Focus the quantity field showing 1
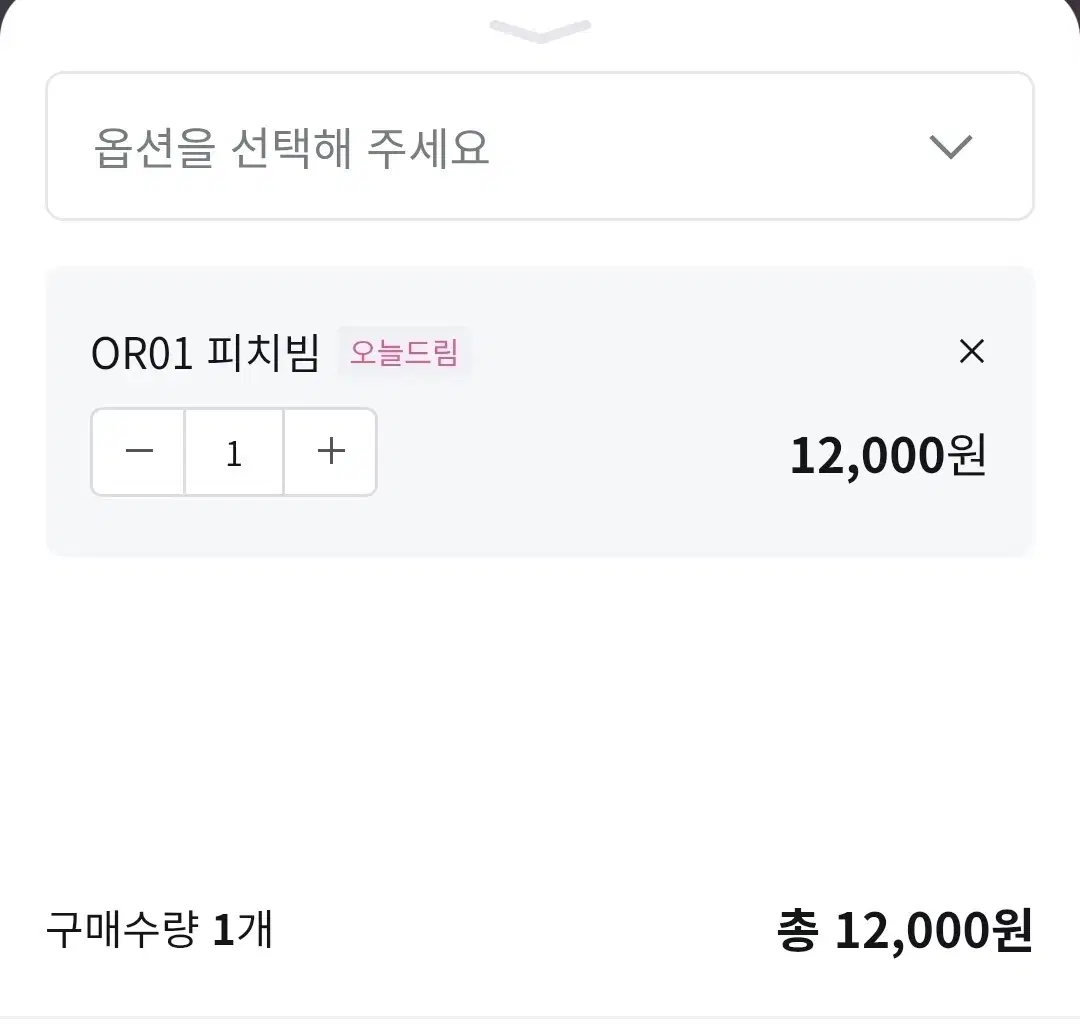1080x1036 pixels. (x=234, y=452)
